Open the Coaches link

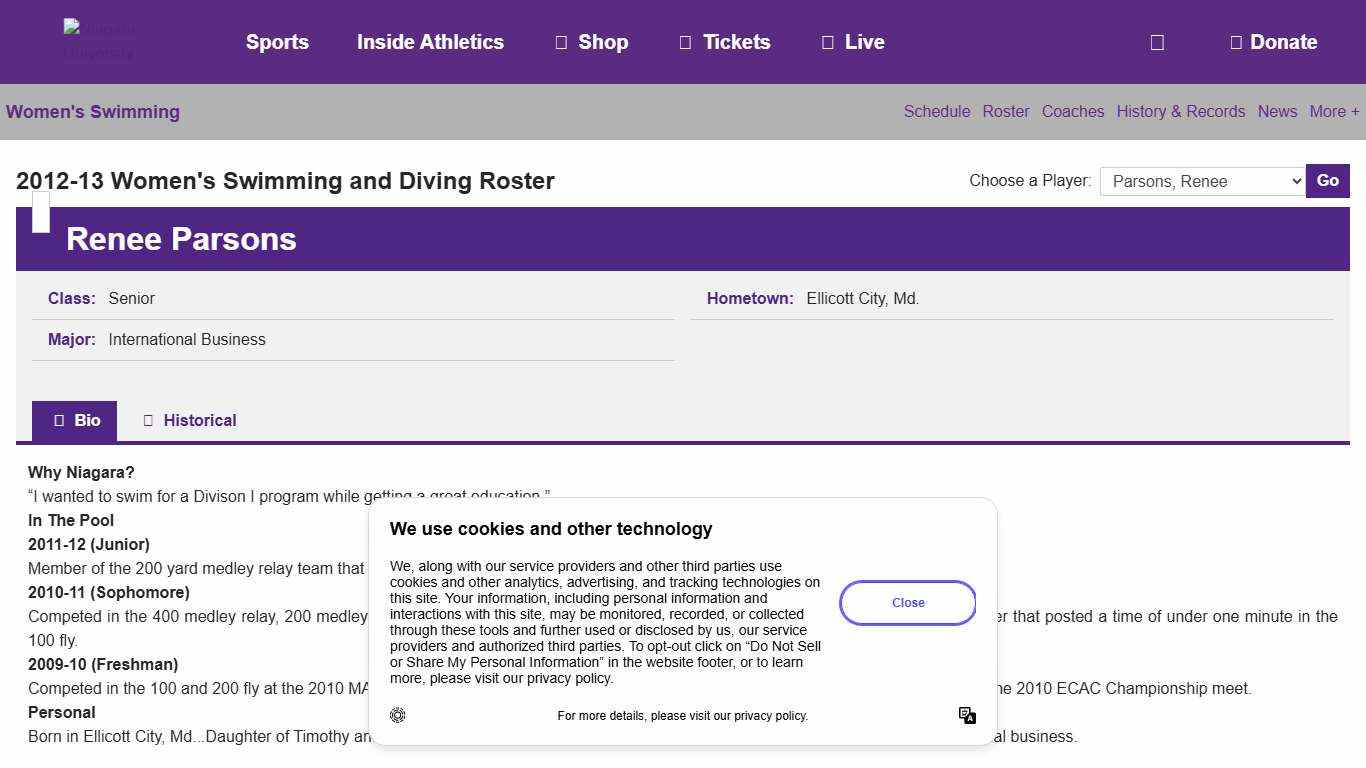pyautogui.click(x=1072, y=112)
